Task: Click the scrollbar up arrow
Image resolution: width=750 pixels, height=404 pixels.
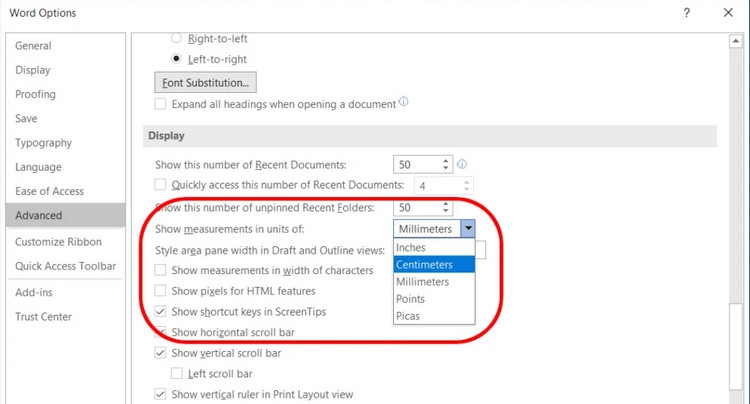Action: point(735,42)
